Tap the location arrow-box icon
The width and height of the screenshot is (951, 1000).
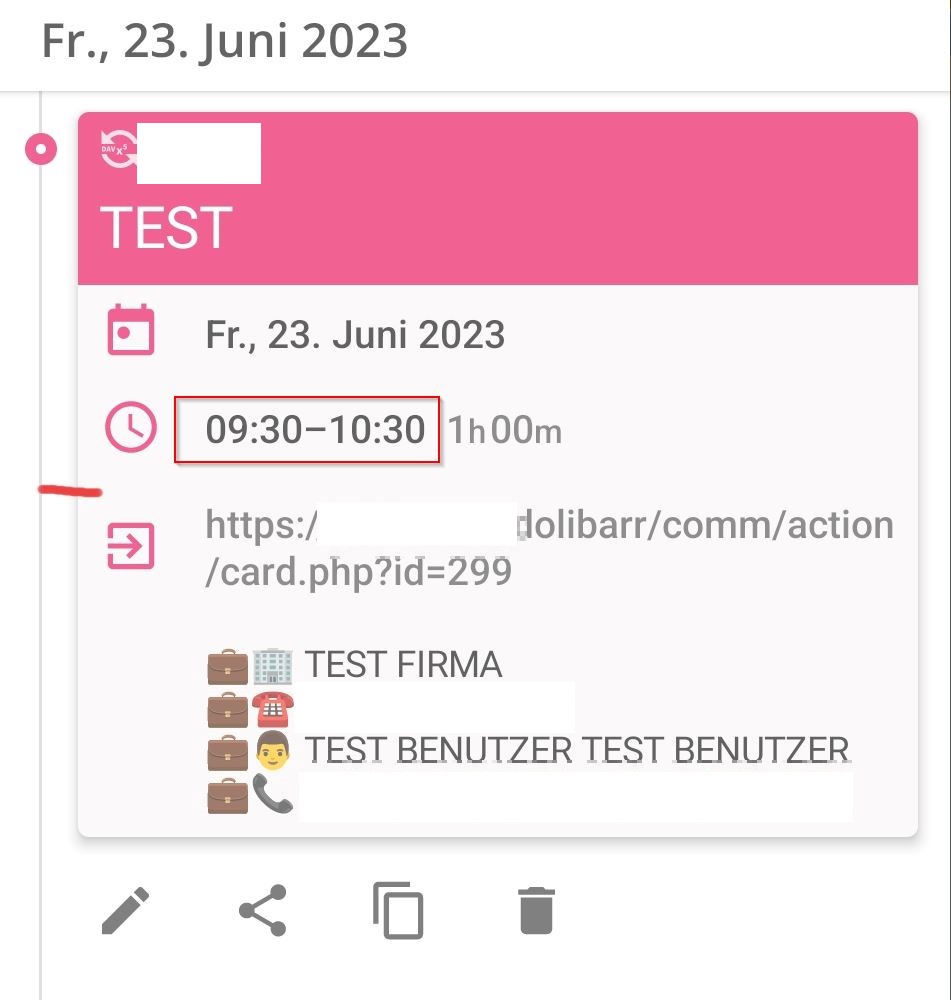point(131,546)
